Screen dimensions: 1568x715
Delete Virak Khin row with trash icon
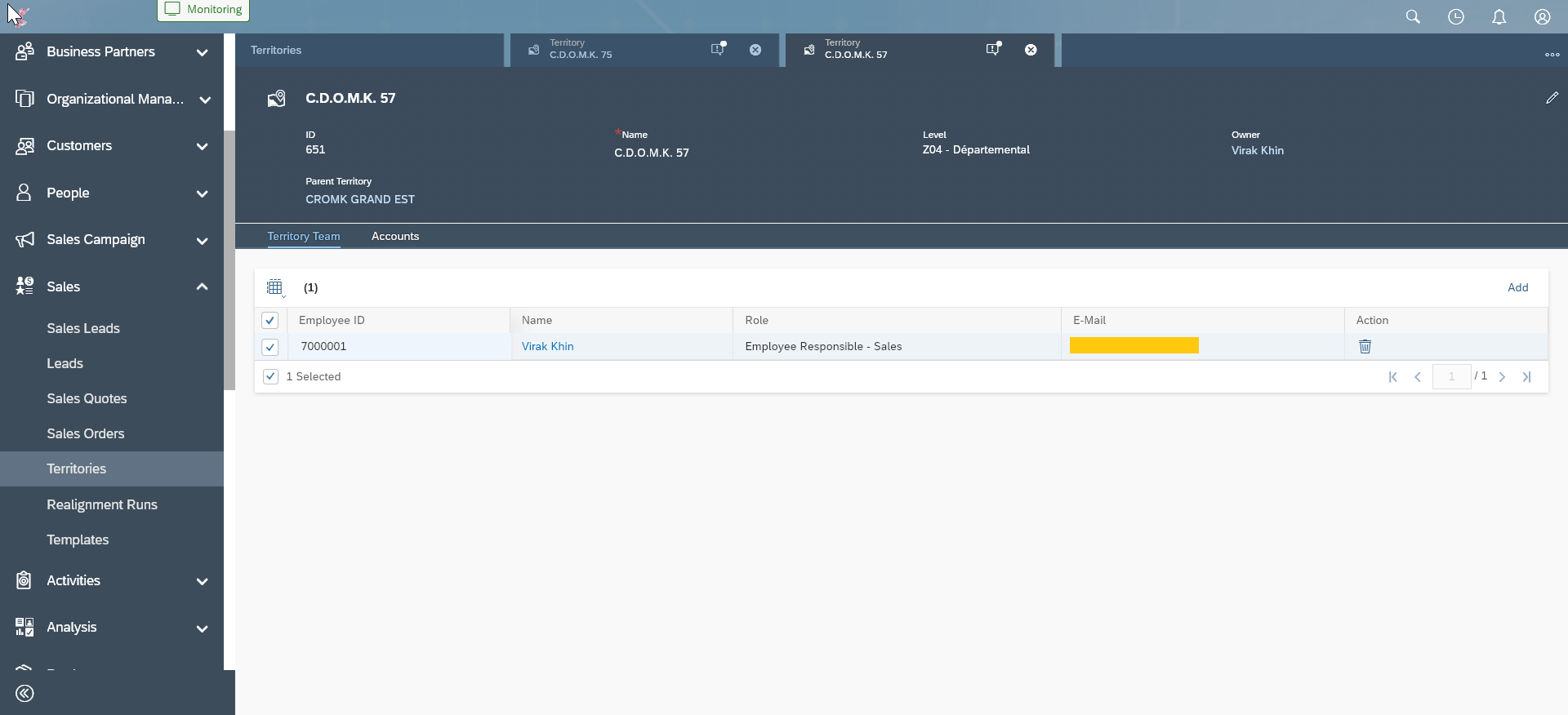pyautogui.click(x=1365, y=347)
